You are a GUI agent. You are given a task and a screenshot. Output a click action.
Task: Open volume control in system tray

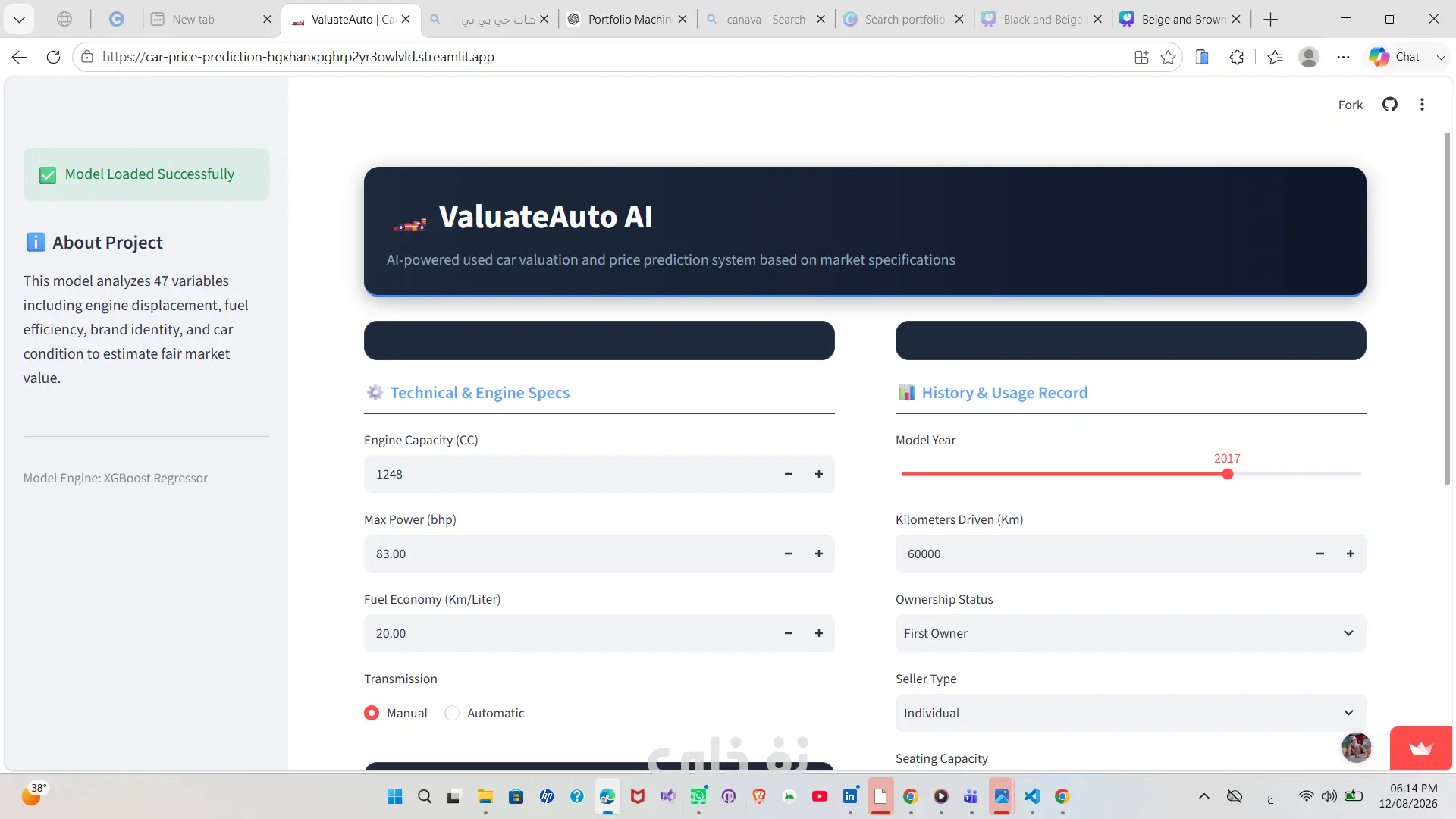tap(1329, 796)
